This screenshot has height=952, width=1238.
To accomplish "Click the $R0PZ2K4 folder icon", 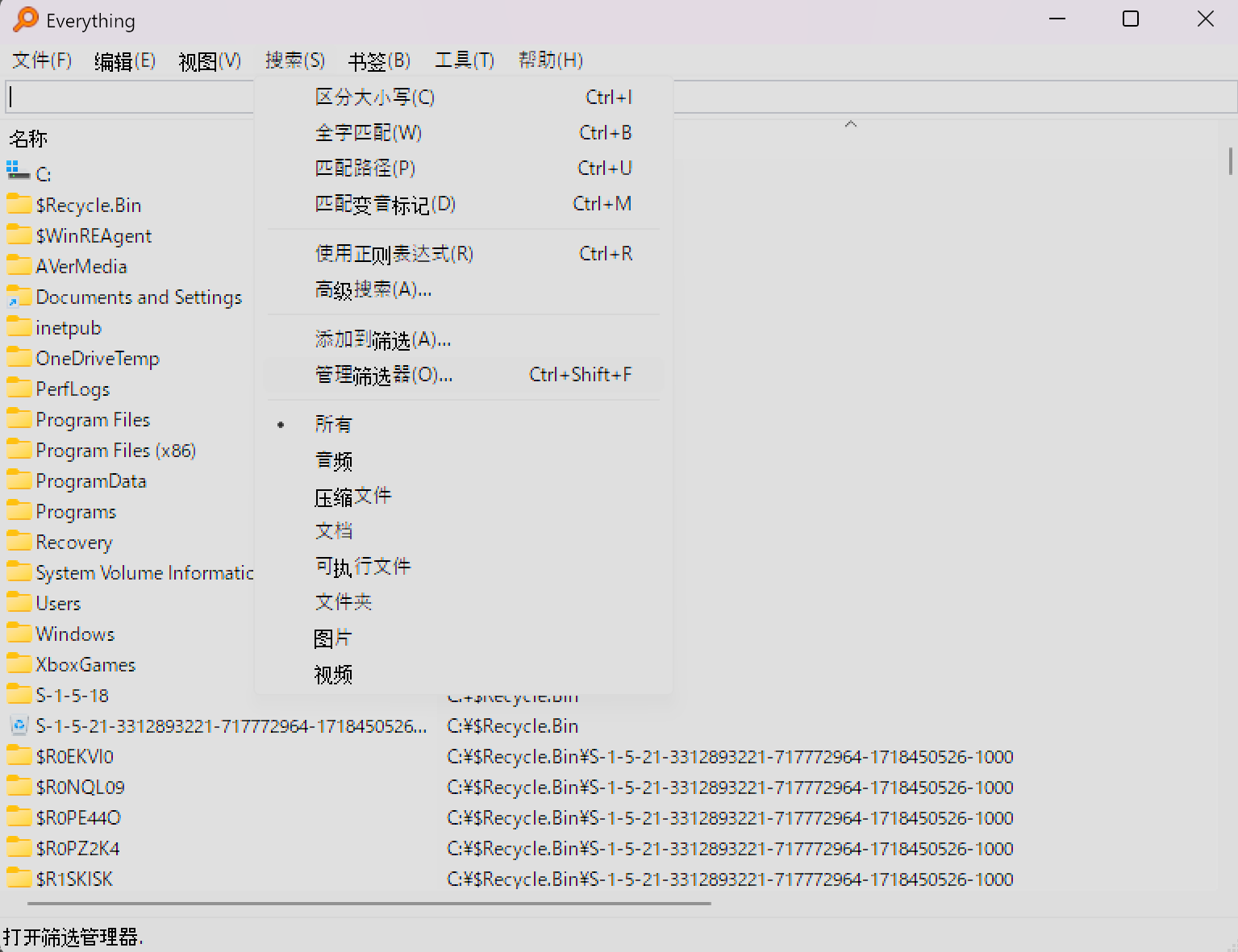I will click(x=19, y=846).
